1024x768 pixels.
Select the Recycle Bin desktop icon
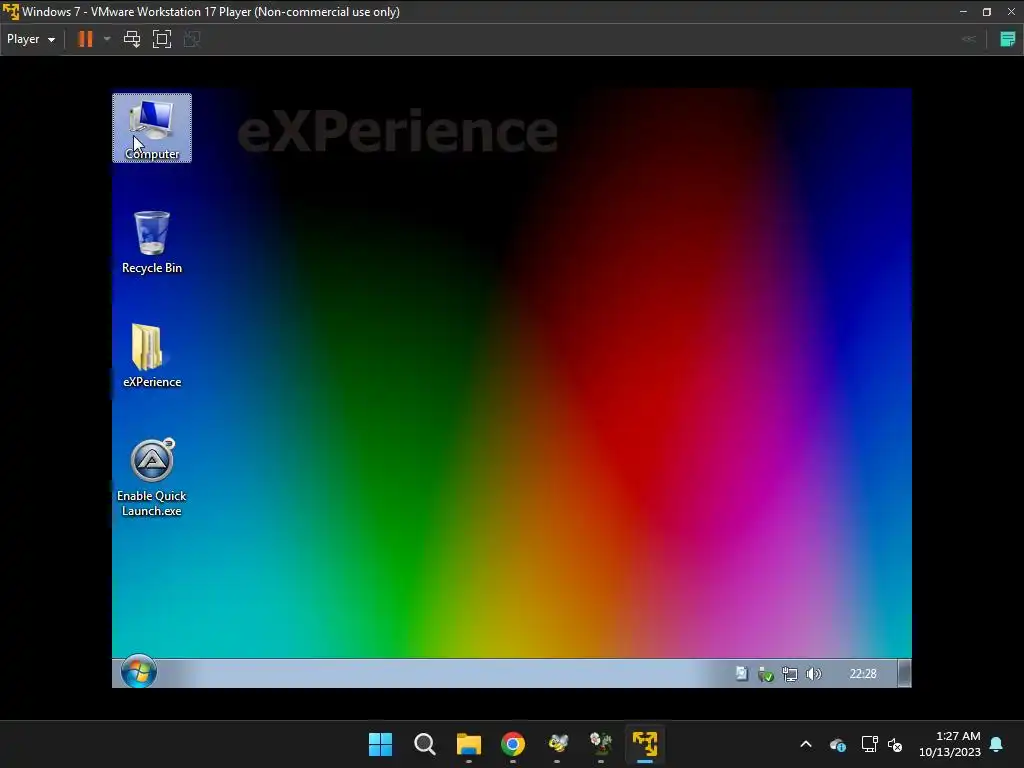(x=152, y=242)
